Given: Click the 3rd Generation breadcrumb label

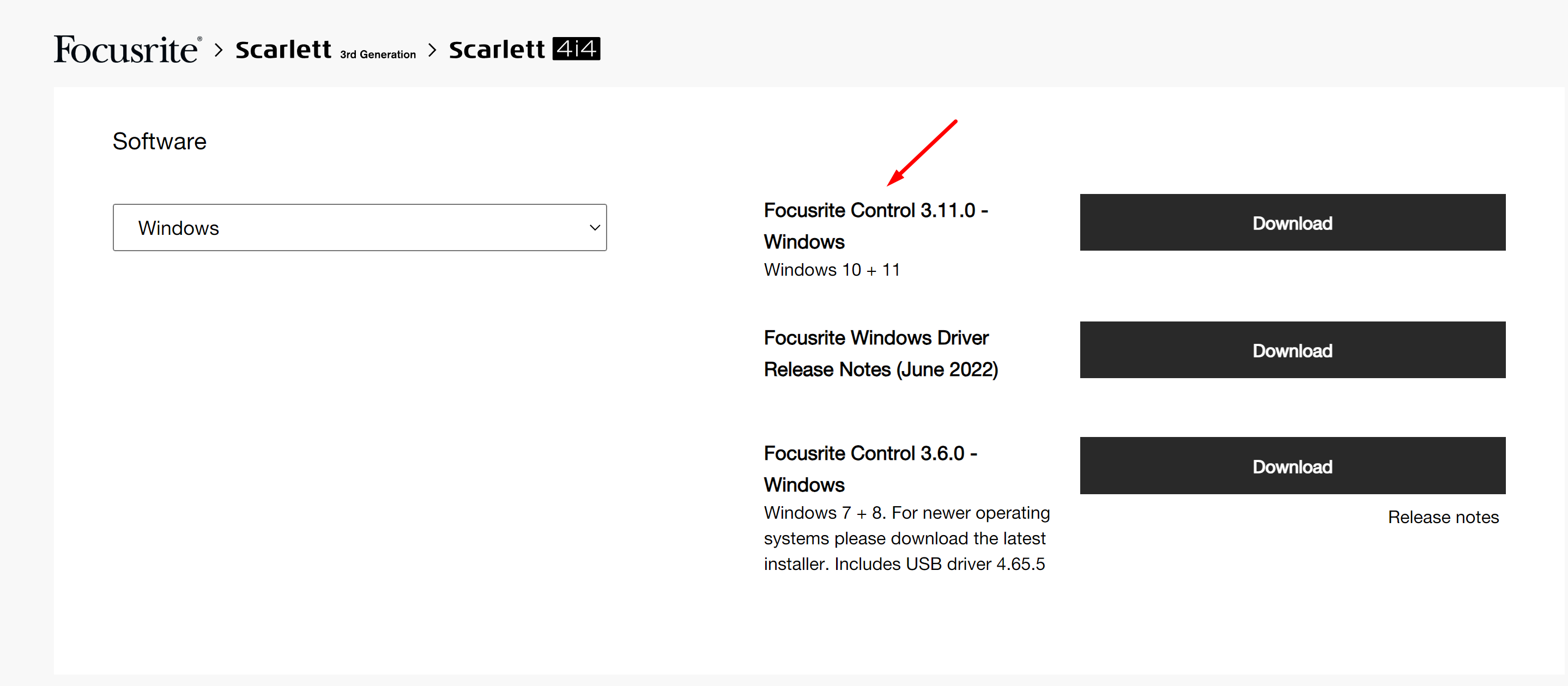Looking at the screenshot, I should pyautogui.click(x=377, y=55).
